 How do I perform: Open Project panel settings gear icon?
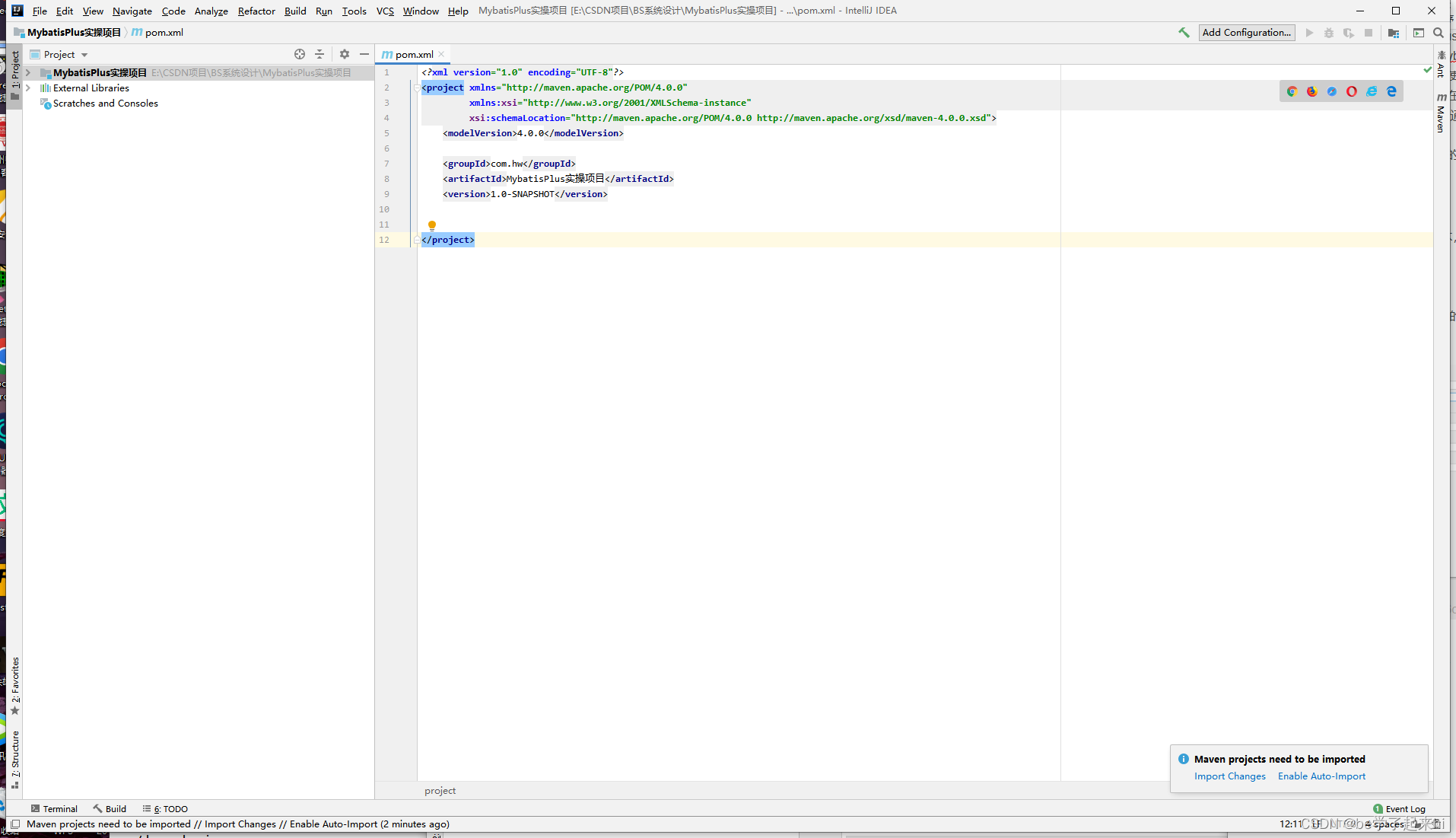point(345,54)
